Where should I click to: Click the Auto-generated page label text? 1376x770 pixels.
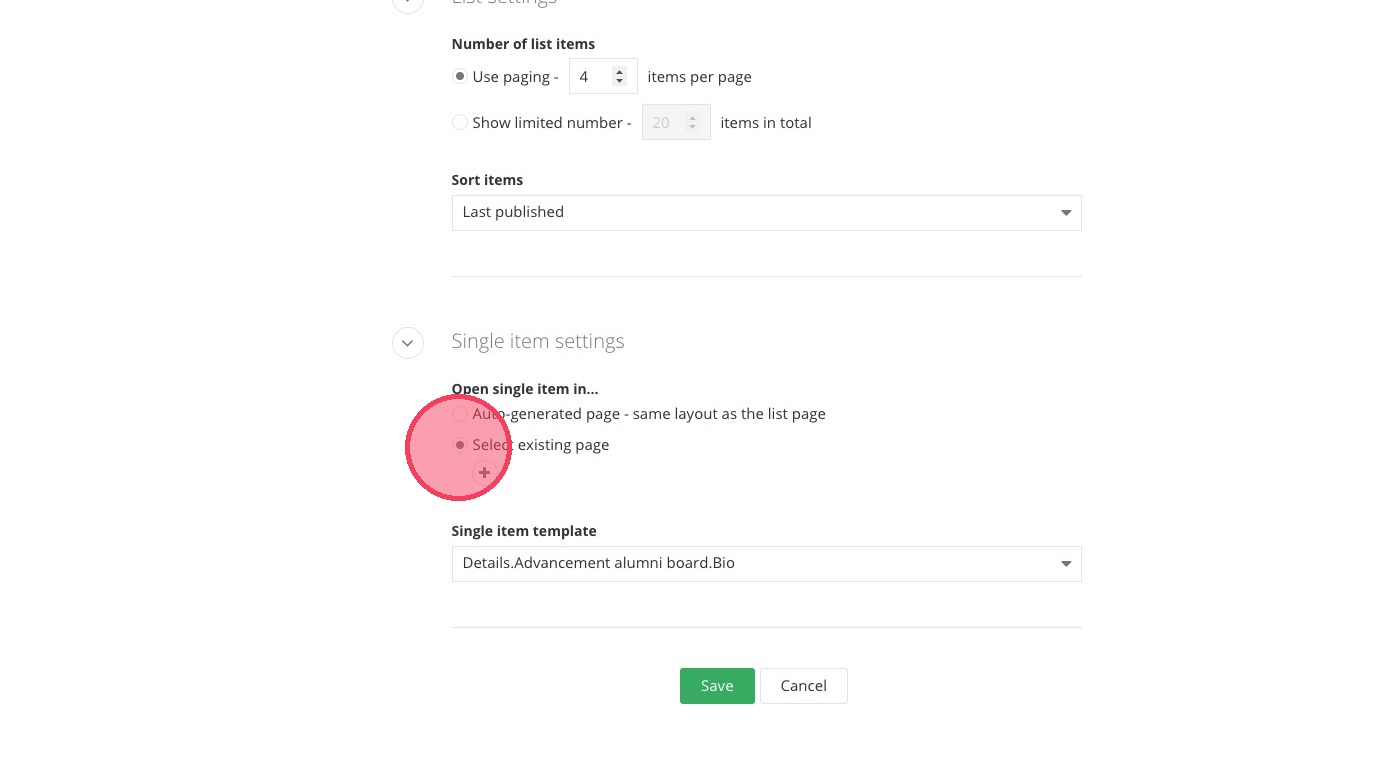(x=649, y=414)
